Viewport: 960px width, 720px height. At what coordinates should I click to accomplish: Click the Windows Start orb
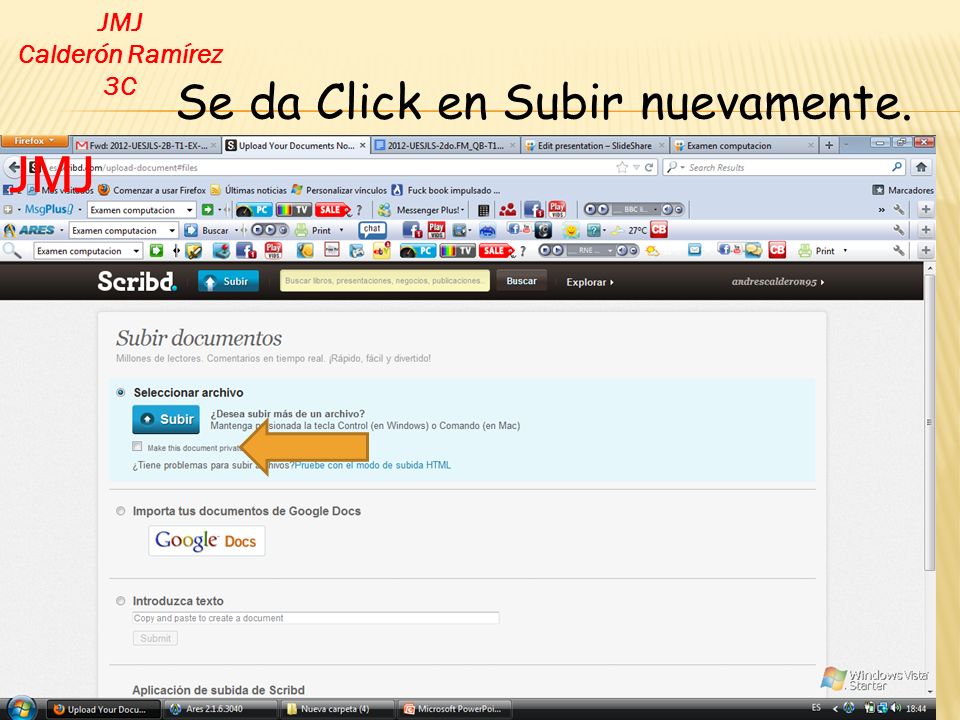pos(22,708)
